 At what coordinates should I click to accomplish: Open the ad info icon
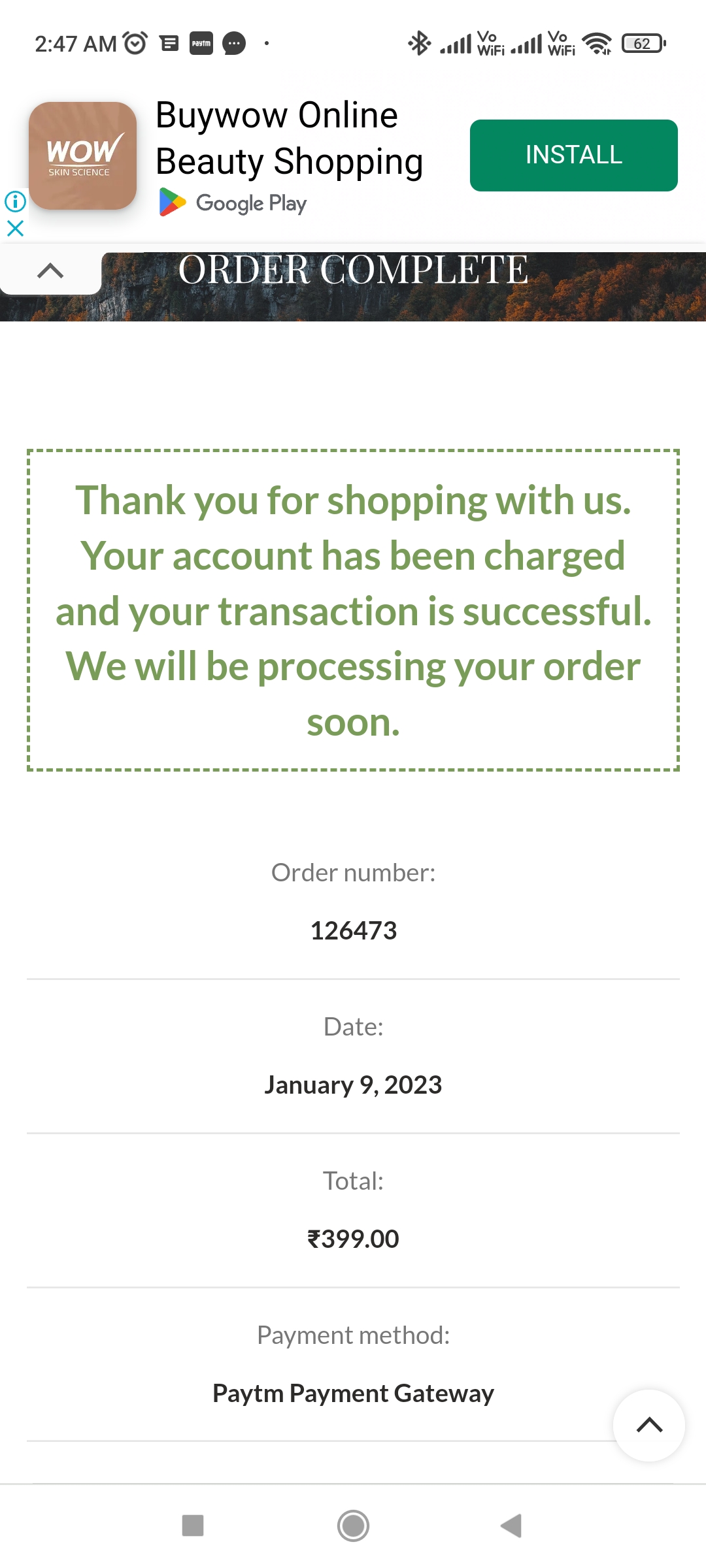point(15,201)
